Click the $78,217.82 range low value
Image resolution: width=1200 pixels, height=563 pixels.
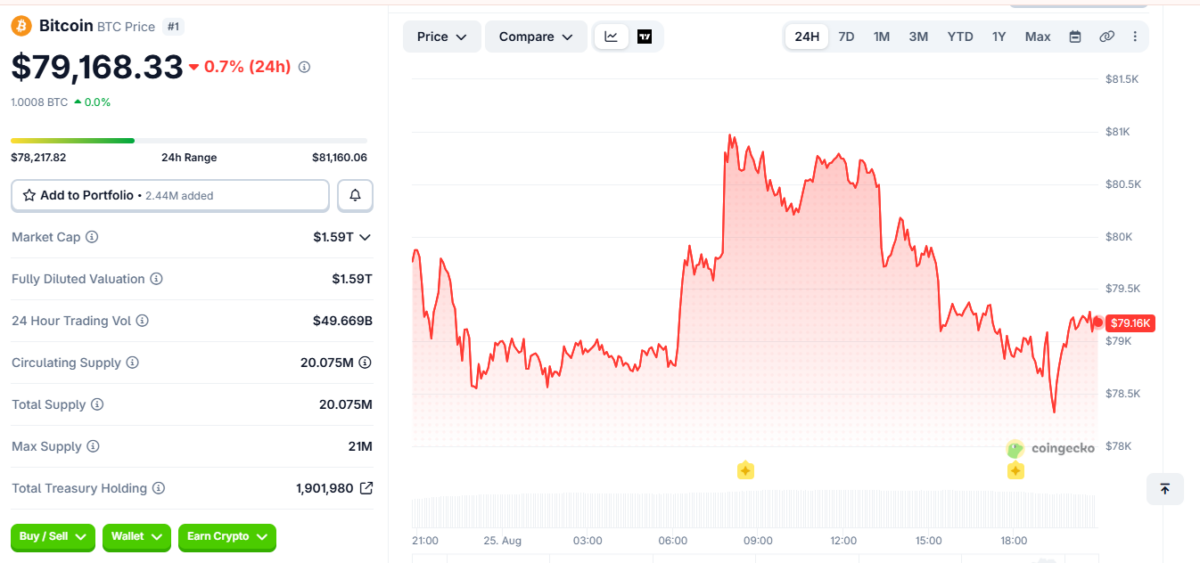38,158
